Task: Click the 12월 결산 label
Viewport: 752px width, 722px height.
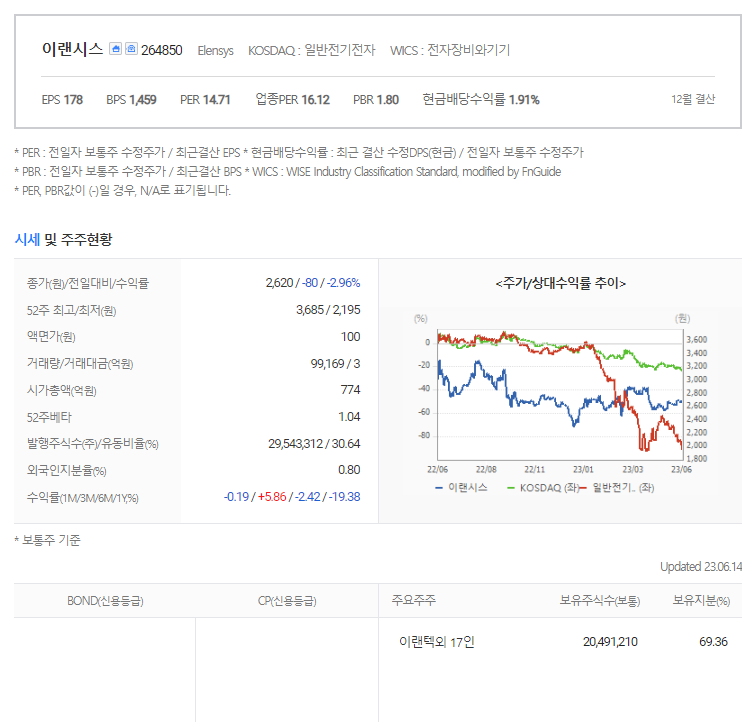Action: 693,99
